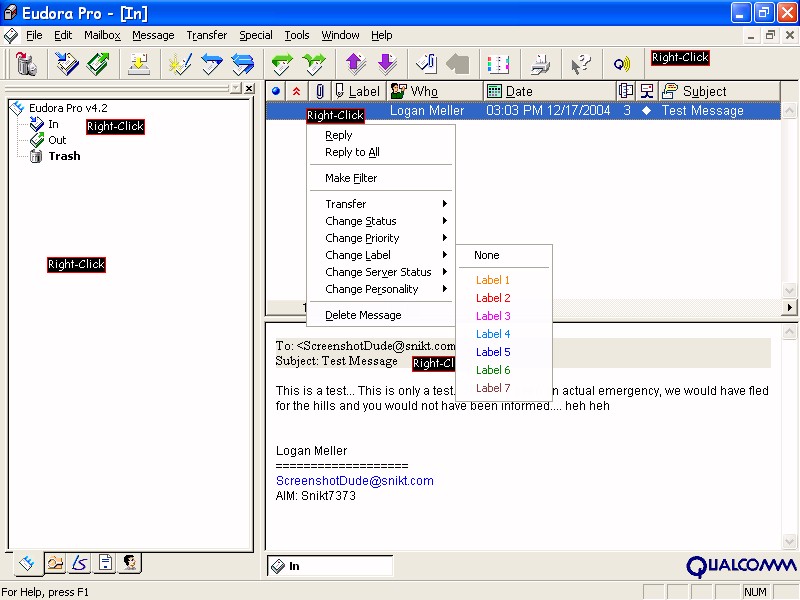Switch to the Stationery tab icon
Viewport: 800px width, 600px height.
(x=106, y=563)
